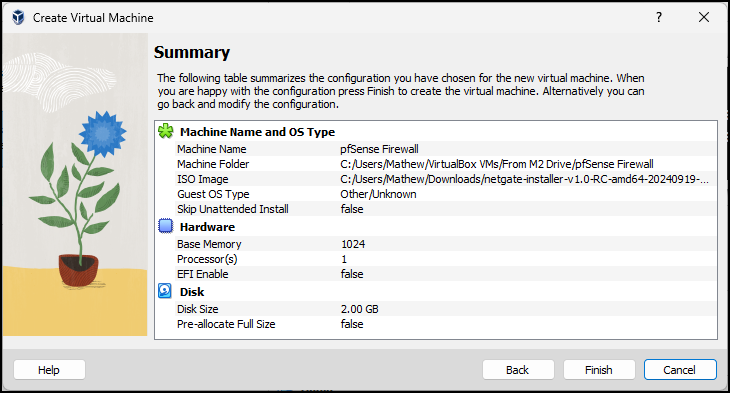The width and height of the screenshot is (730, 393).
Task: Select the Skip Unattended Install row label
Action: point(233,209)
